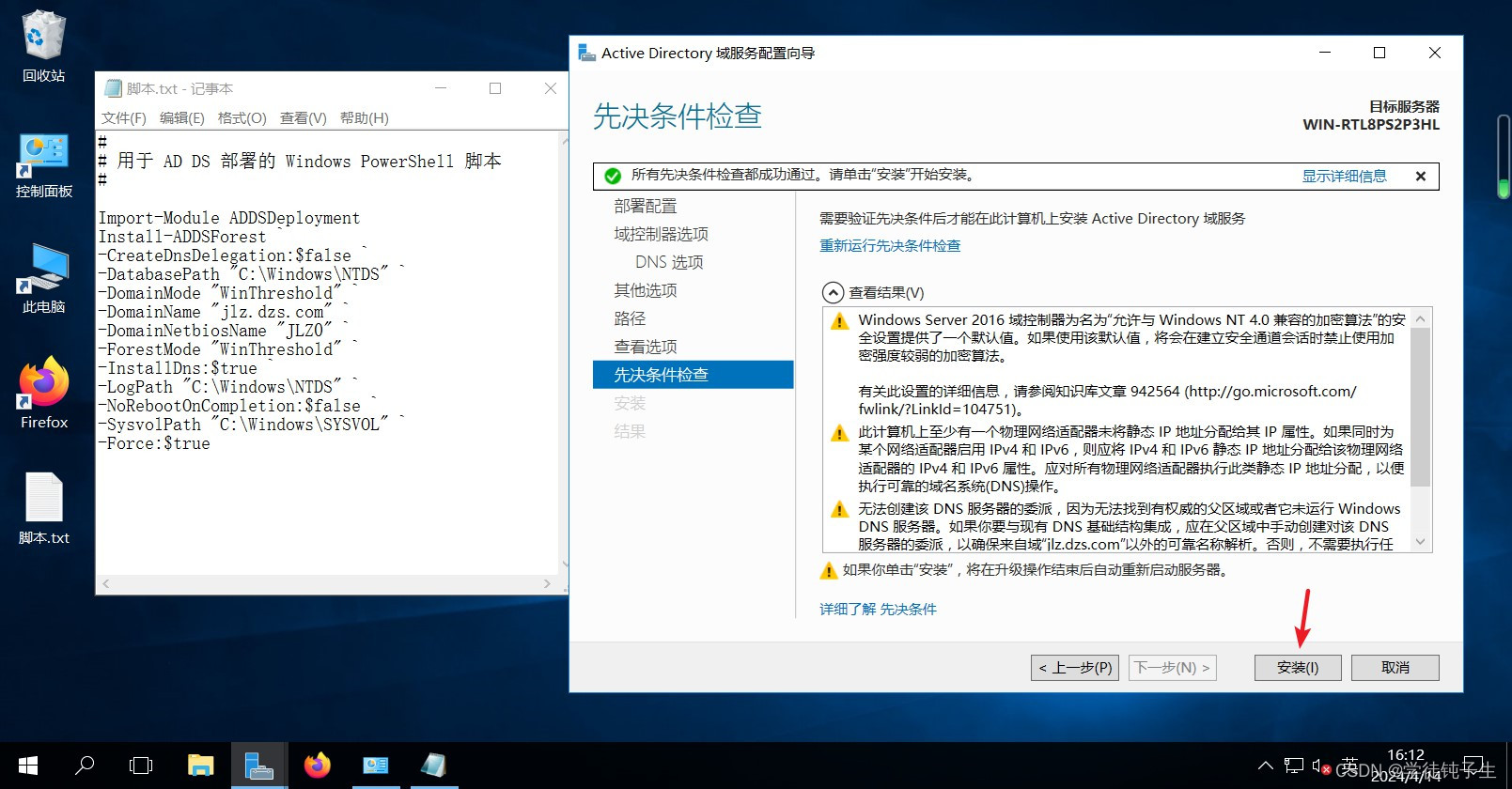The image size is (1512, 789).
Task: Click the Import-Module ADDSDeployment line
Action: (x=229, y=218)
